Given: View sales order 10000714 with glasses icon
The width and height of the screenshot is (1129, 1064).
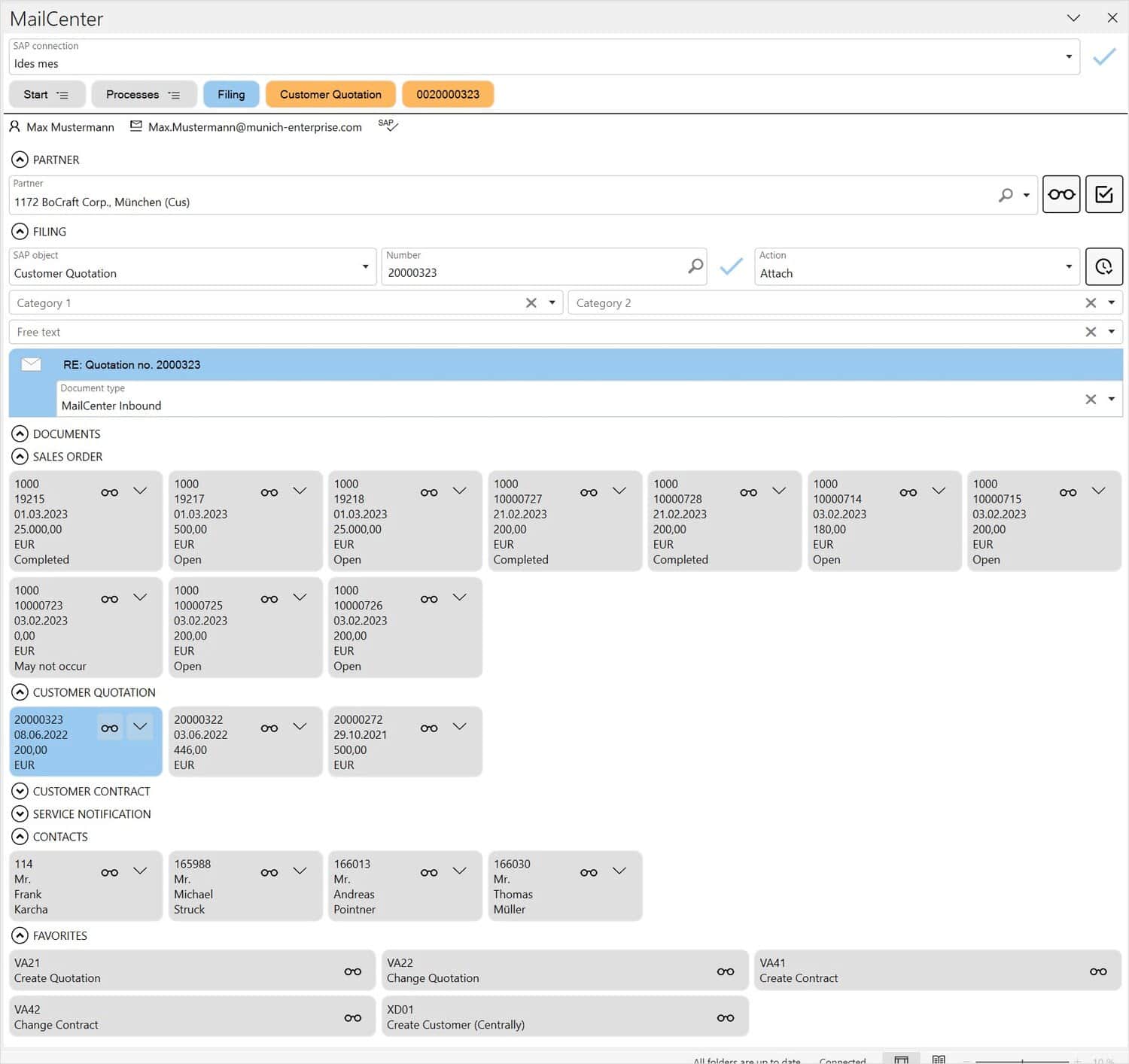Looking at the screenshot, I should pos(908,492).
